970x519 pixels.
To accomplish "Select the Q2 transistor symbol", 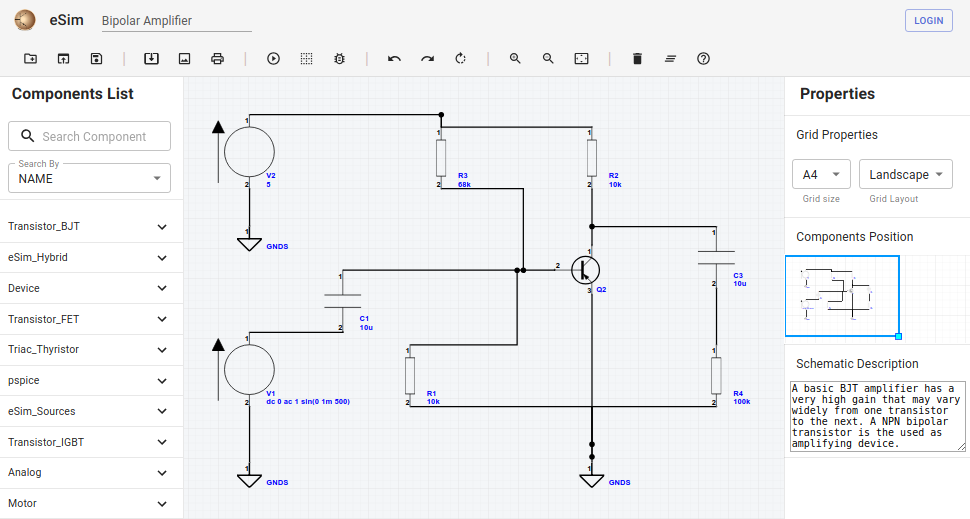I will (x=585, y=270).
